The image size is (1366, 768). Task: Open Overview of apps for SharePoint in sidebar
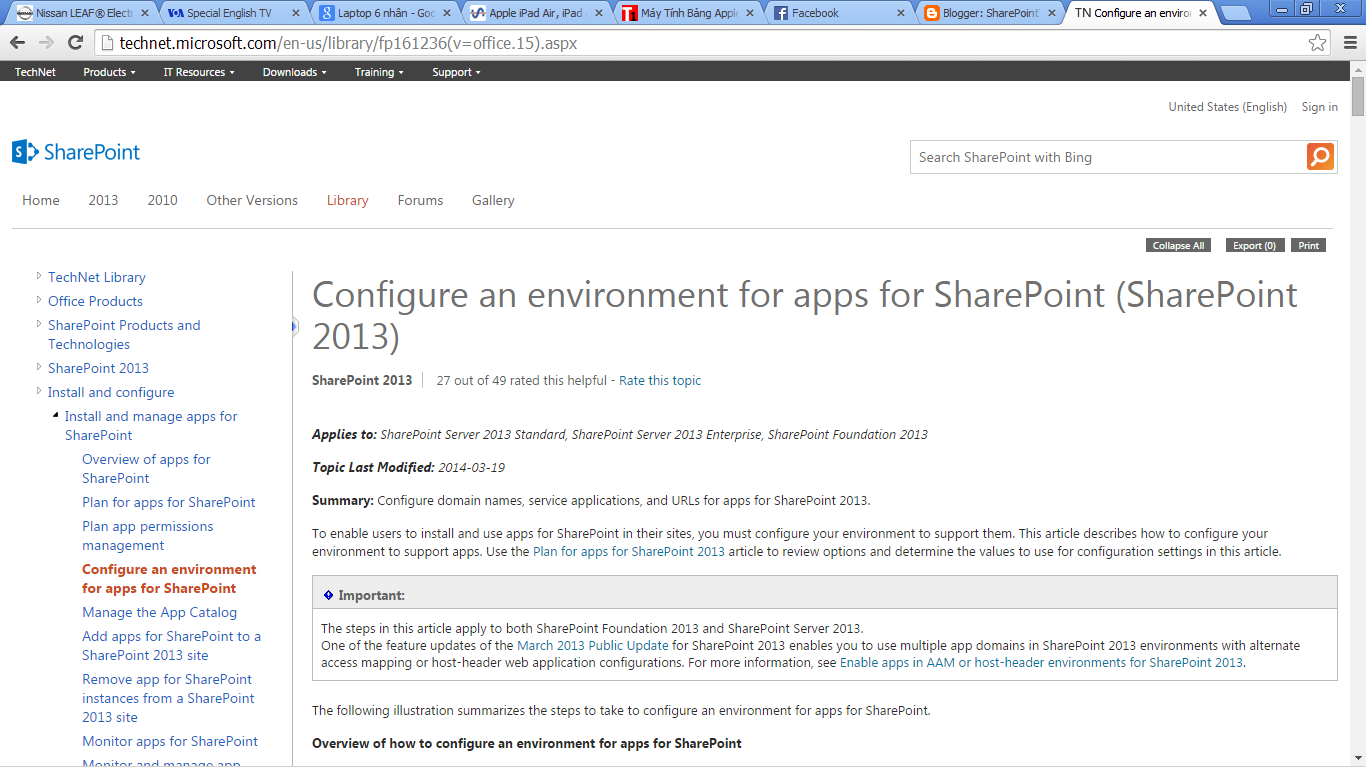point(146,468)
